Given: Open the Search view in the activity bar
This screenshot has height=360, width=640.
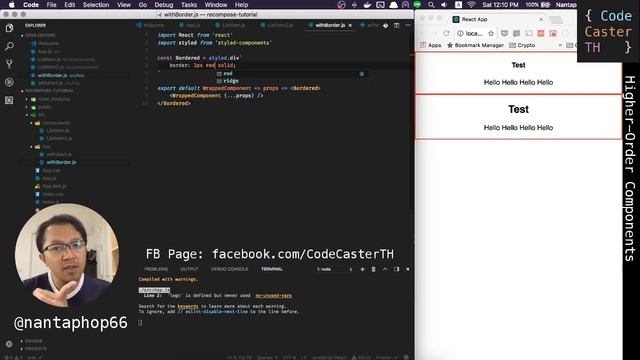Looking at the screenshot, I should coord(9,46).
